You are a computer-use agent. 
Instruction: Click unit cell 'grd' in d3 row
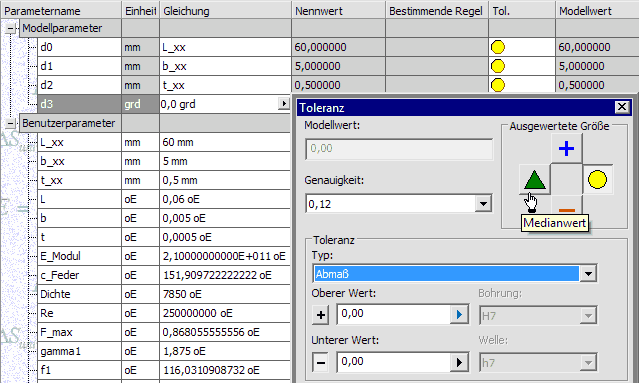[x=141, y=104]
